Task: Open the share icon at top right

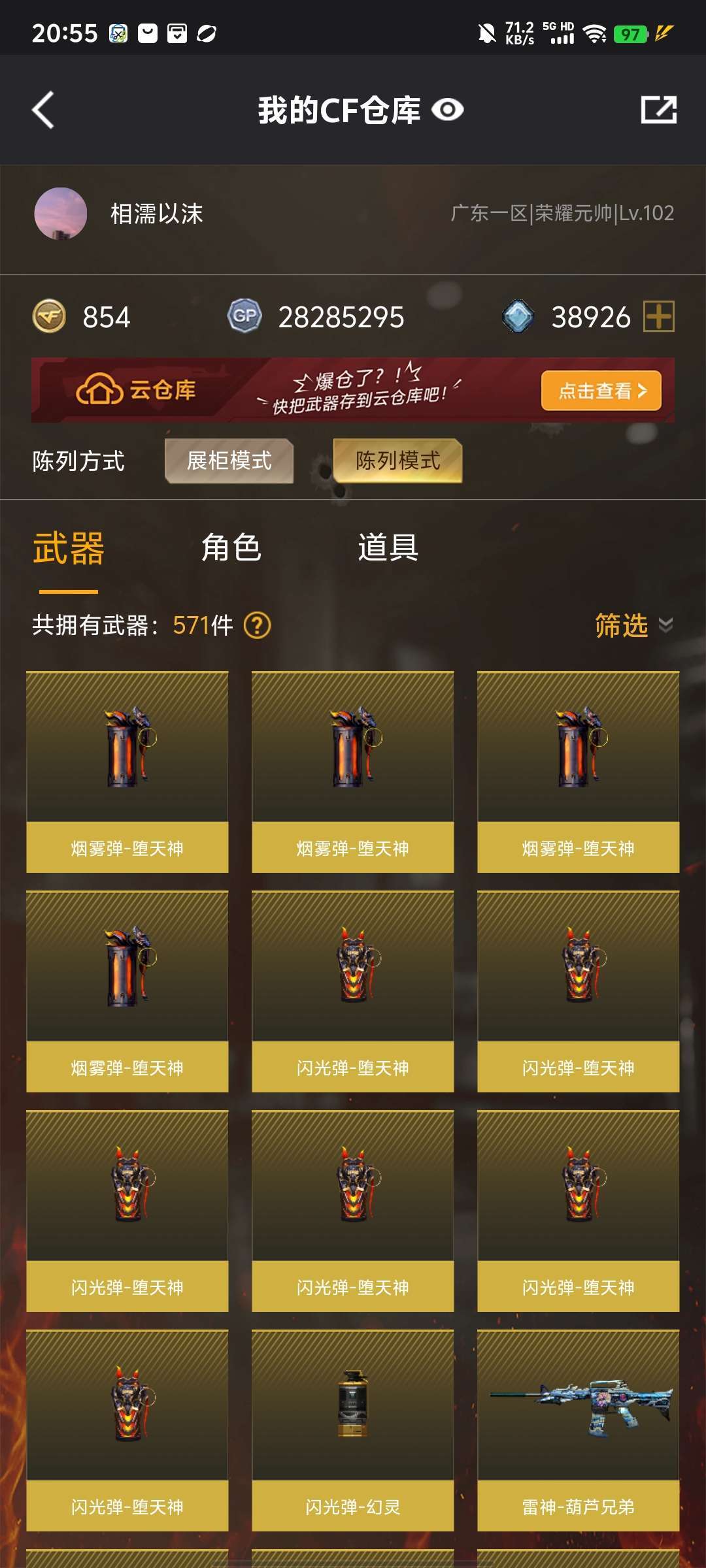Action: coord(658,110)
